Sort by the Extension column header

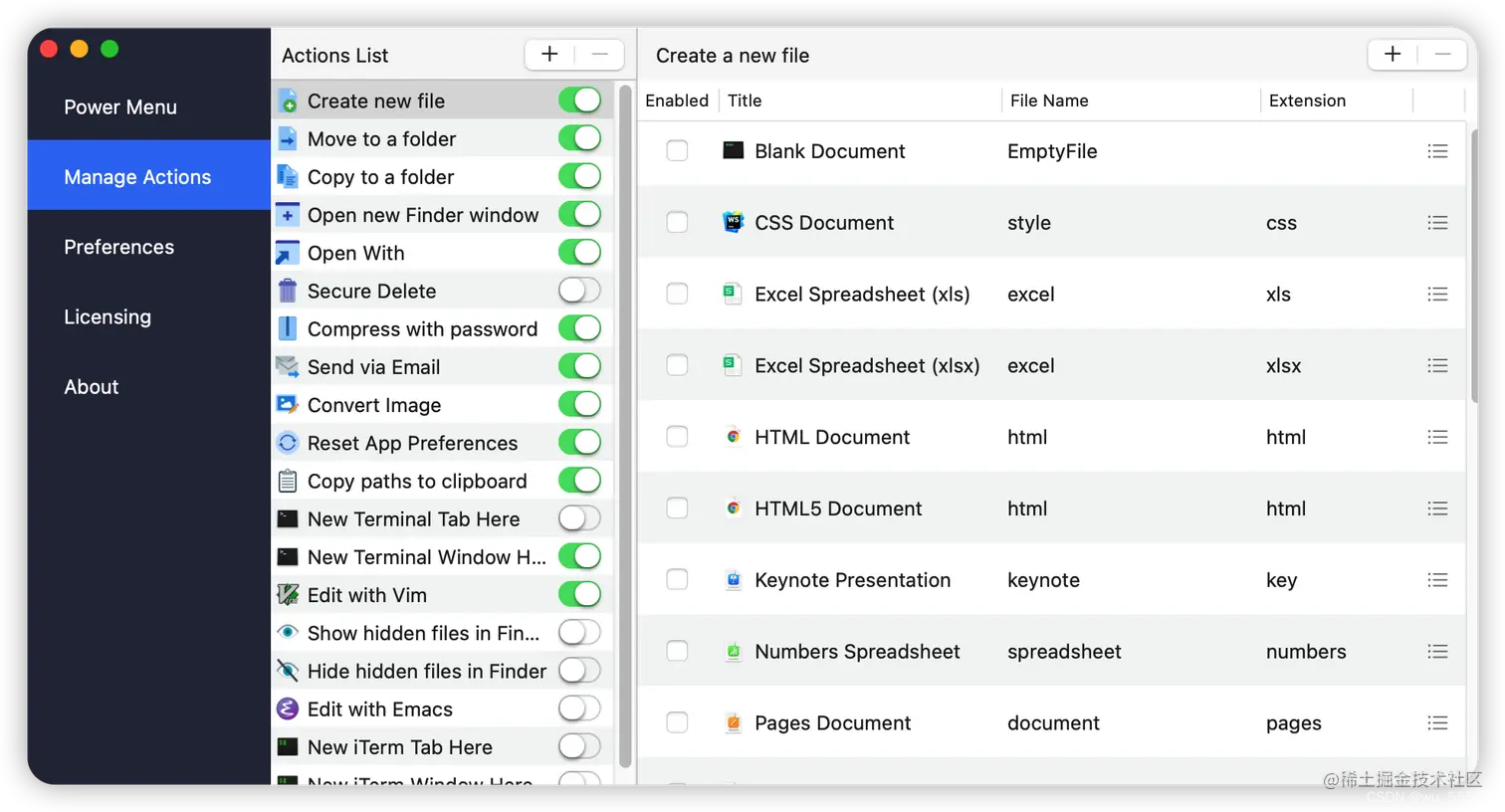click(1337, 101)
